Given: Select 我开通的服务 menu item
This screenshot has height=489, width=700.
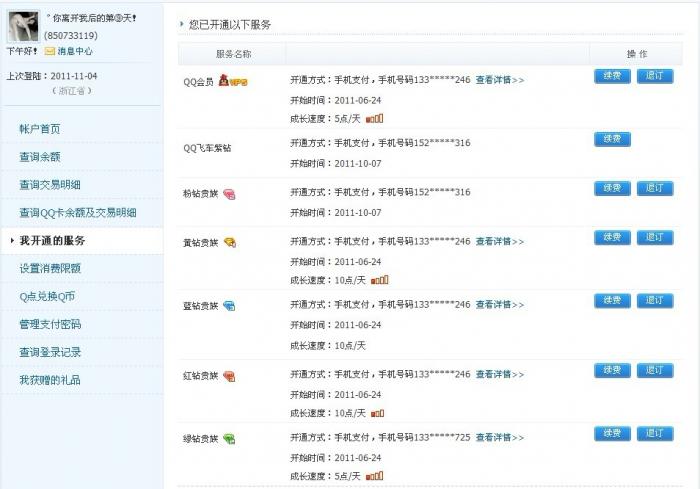Looking at the screenshot, I should coord(52,241).
